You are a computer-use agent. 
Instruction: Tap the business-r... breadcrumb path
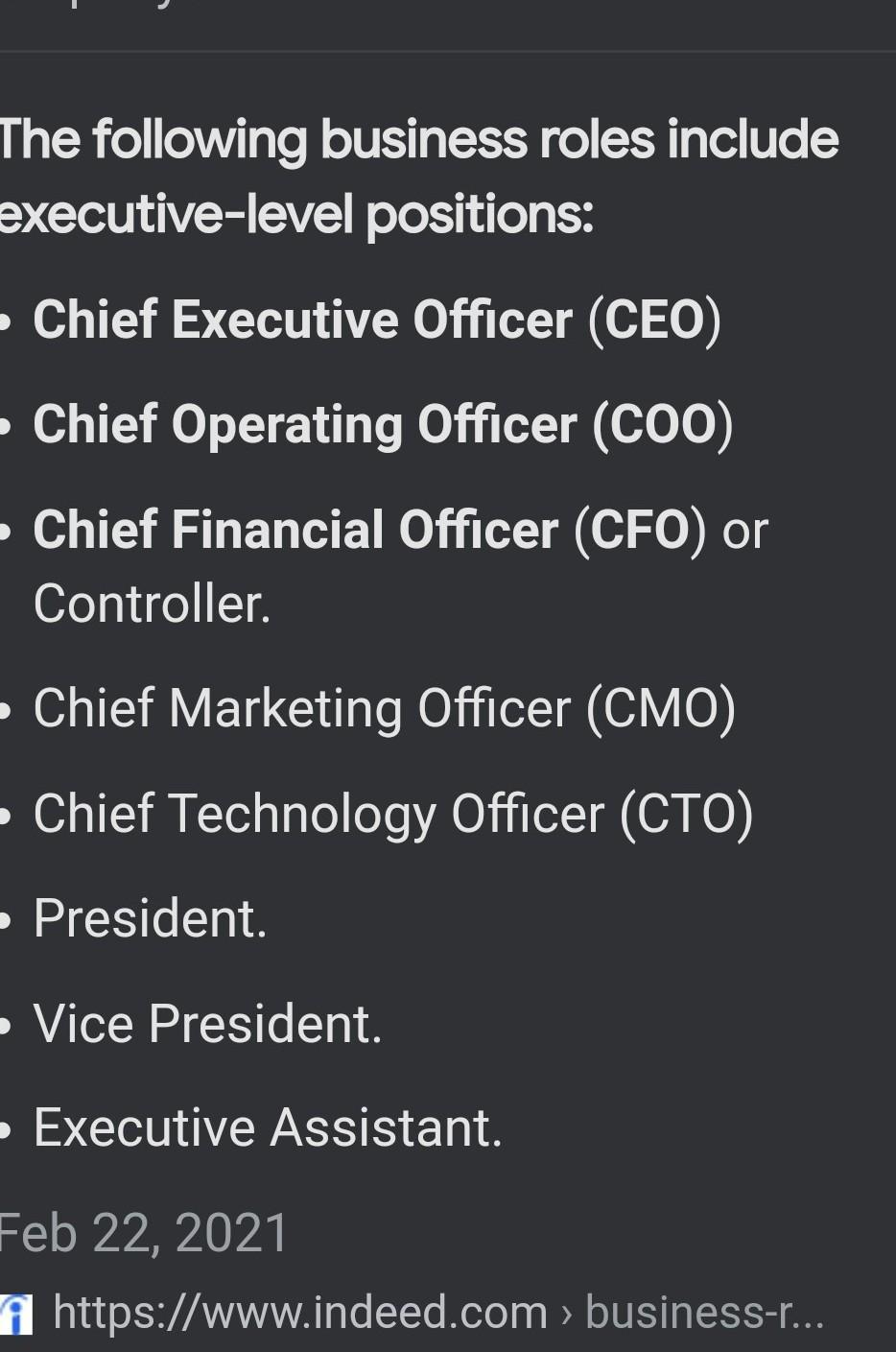point(704,1312)
